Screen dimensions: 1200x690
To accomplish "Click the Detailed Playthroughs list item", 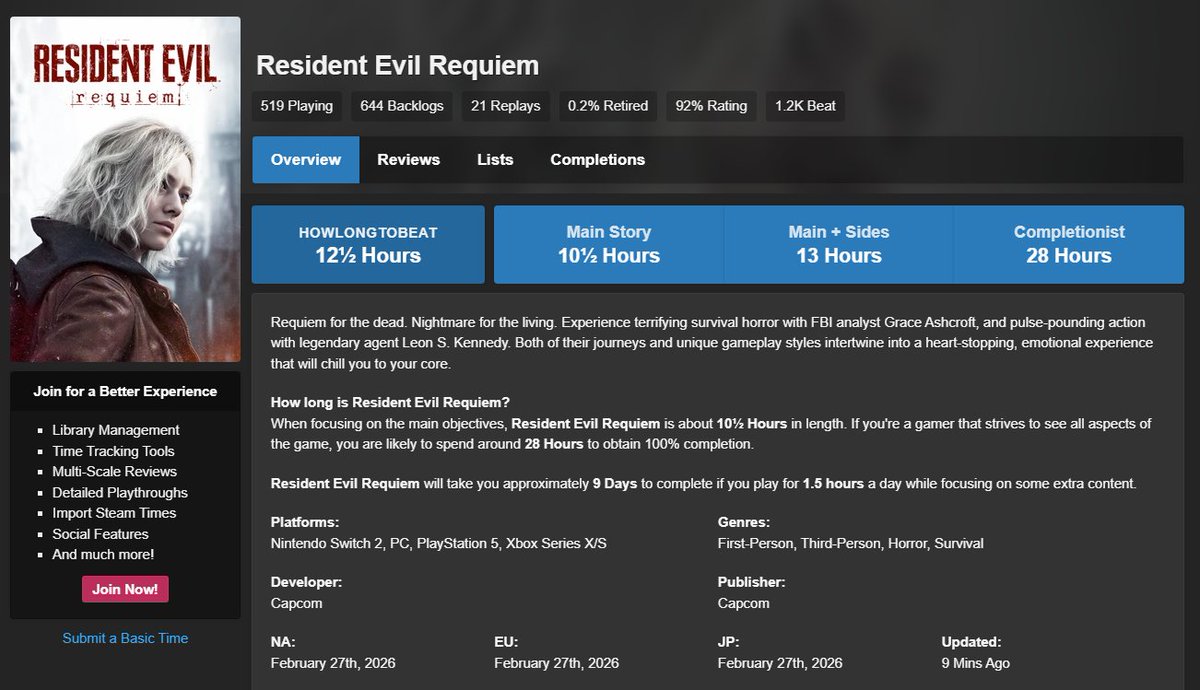I will [120, 492].
